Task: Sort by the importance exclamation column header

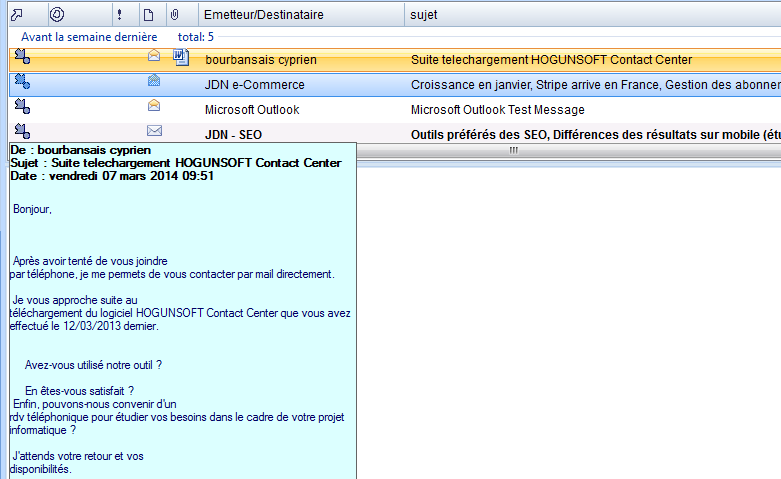Action: tap(120, 15)
